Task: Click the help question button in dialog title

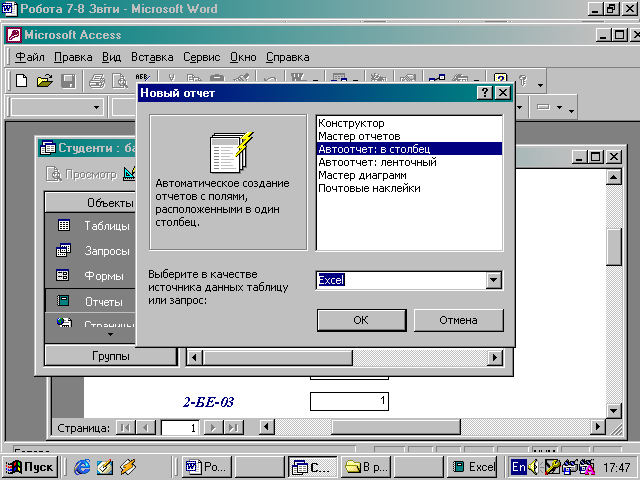Action: 484,93
